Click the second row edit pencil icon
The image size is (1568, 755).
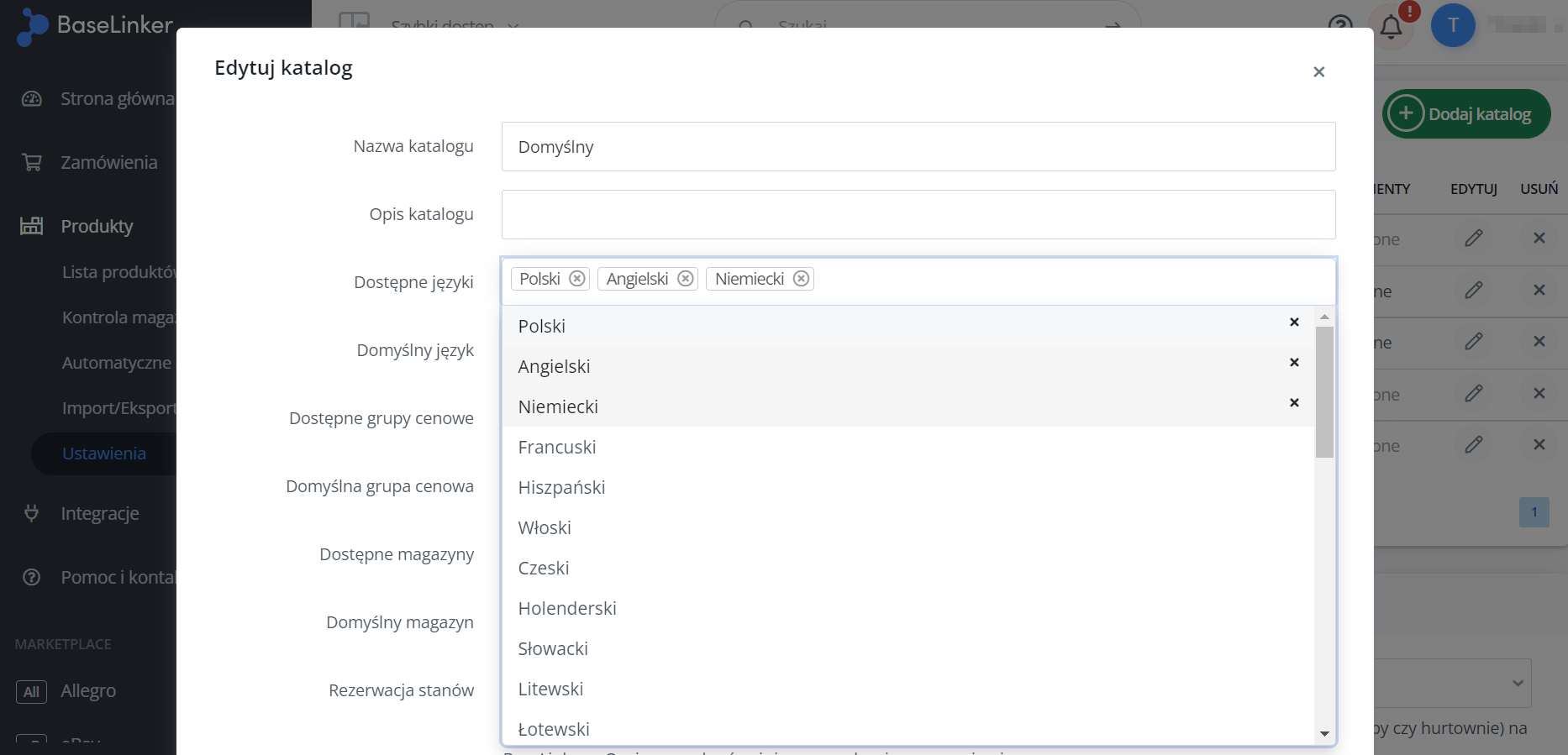(x=1474, y=291)
